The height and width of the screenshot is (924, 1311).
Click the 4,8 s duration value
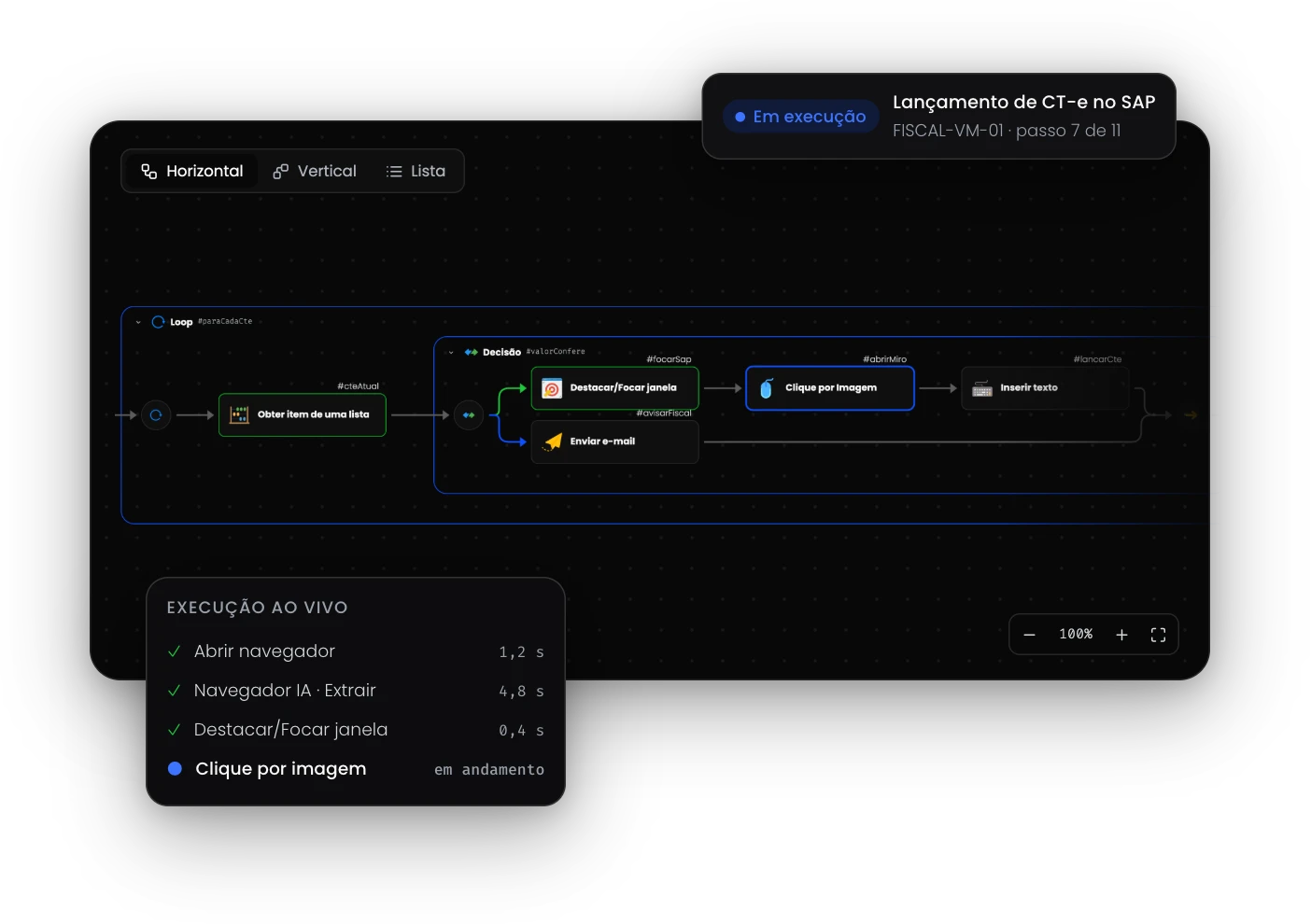521,692
